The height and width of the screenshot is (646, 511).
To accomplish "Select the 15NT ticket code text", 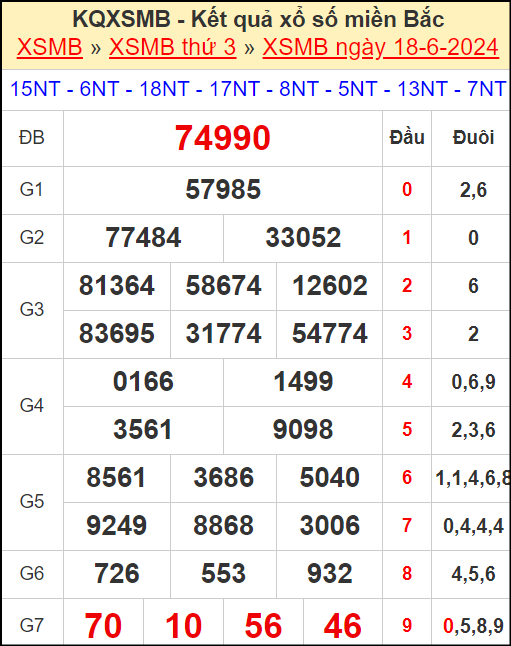I will tap(35, 89).
